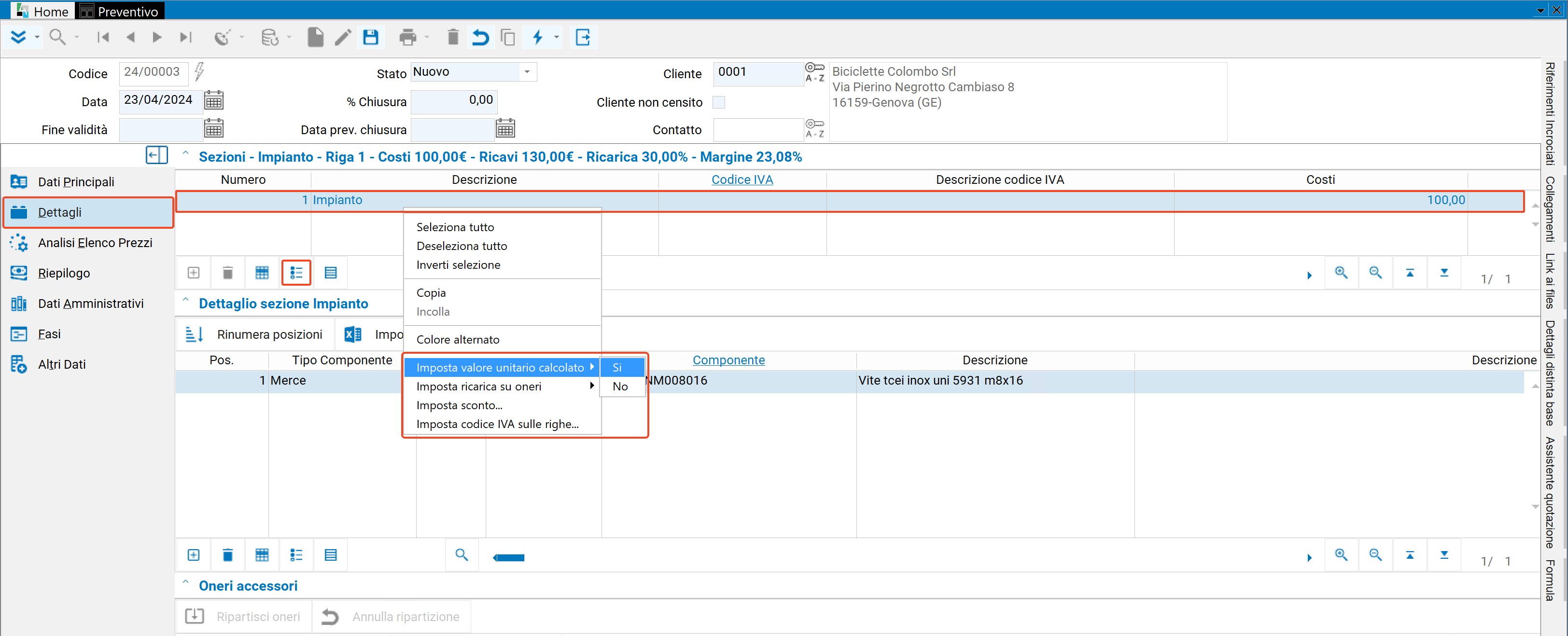
Task: Jump to last record in toolbar
Action: pyautogui.click(x=186, y=37)
